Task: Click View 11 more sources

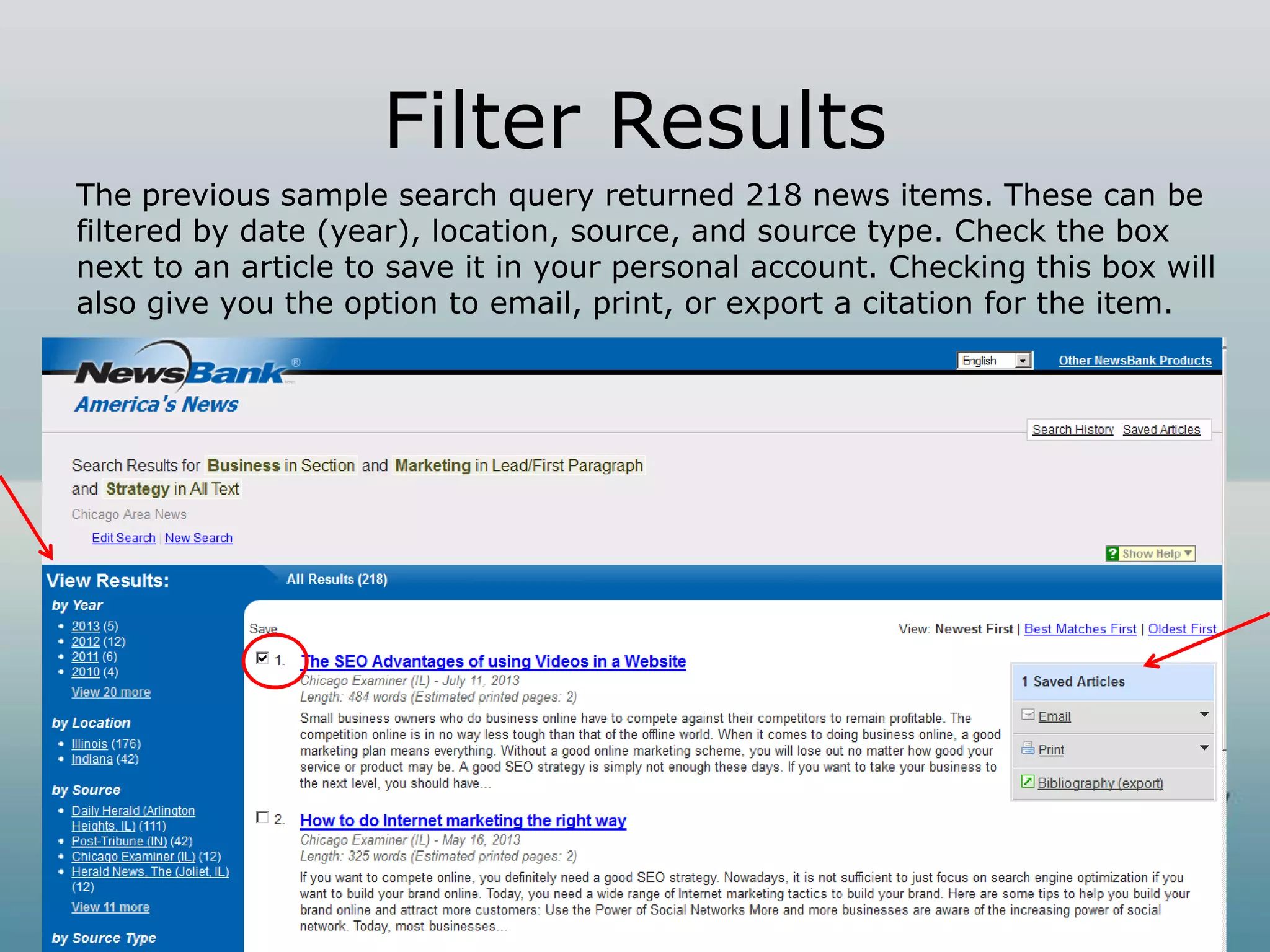Action: [110, 907]
